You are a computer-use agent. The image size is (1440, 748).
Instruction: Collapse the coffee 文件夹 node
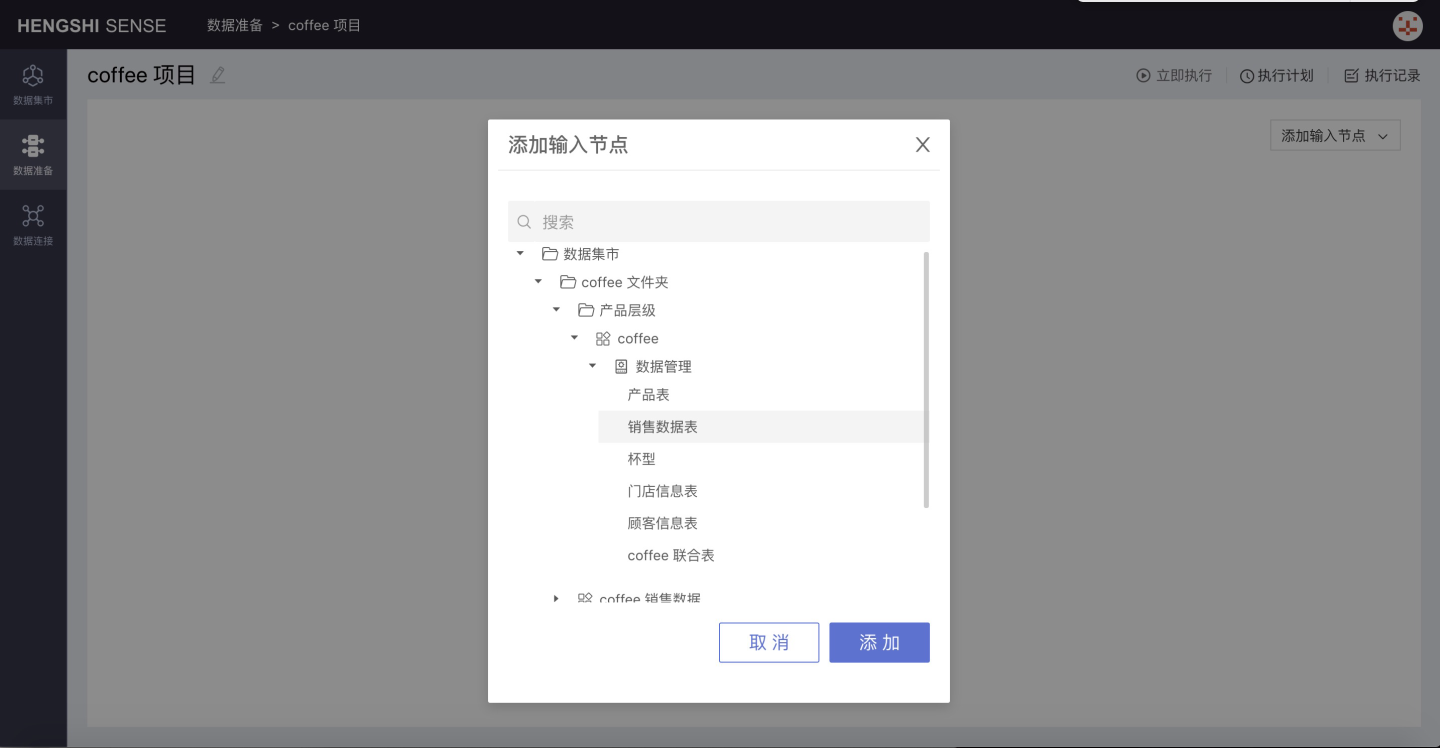click(538, 282)
